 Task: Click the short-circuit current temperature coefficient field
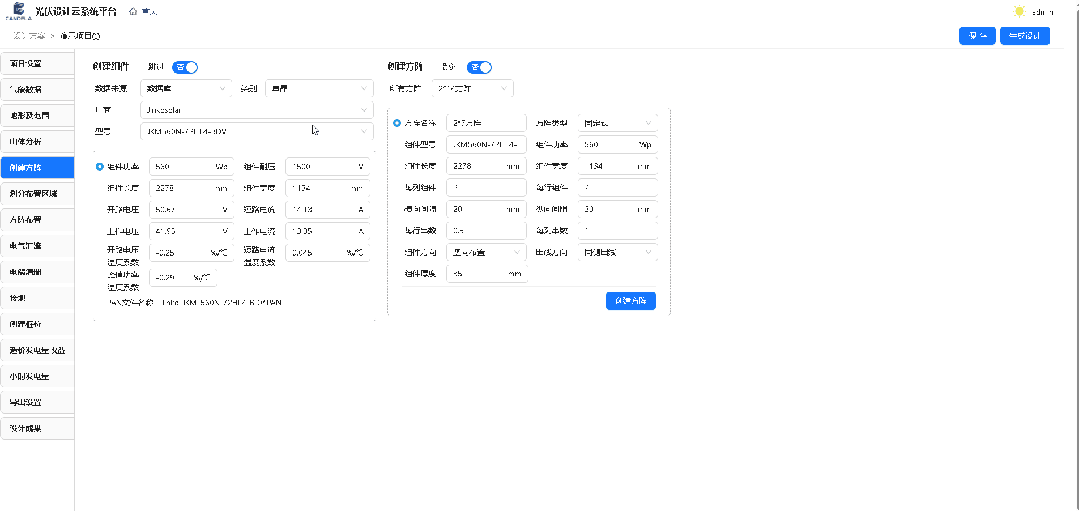click(x=328, y=252)
